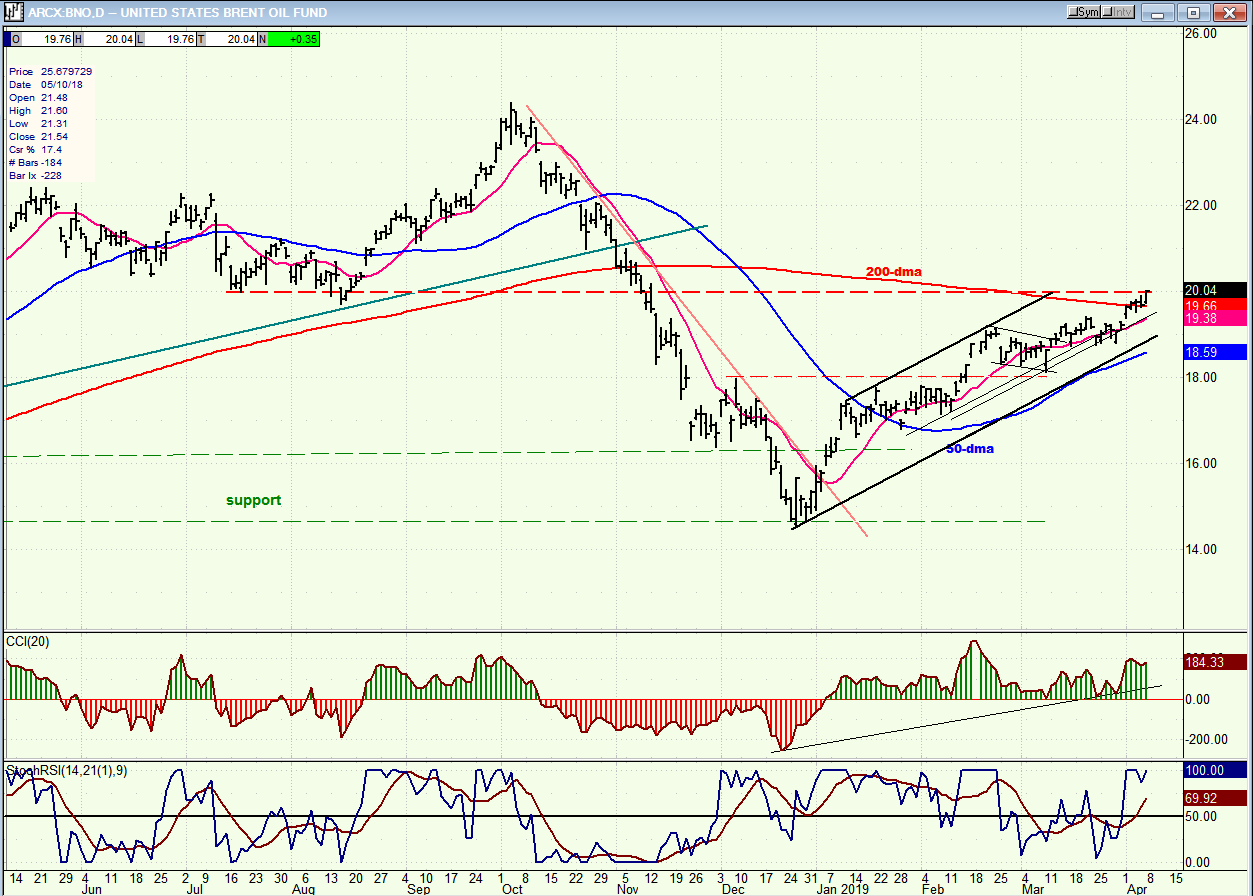Click the black 20.04 last price tag

pos(1217,290)
